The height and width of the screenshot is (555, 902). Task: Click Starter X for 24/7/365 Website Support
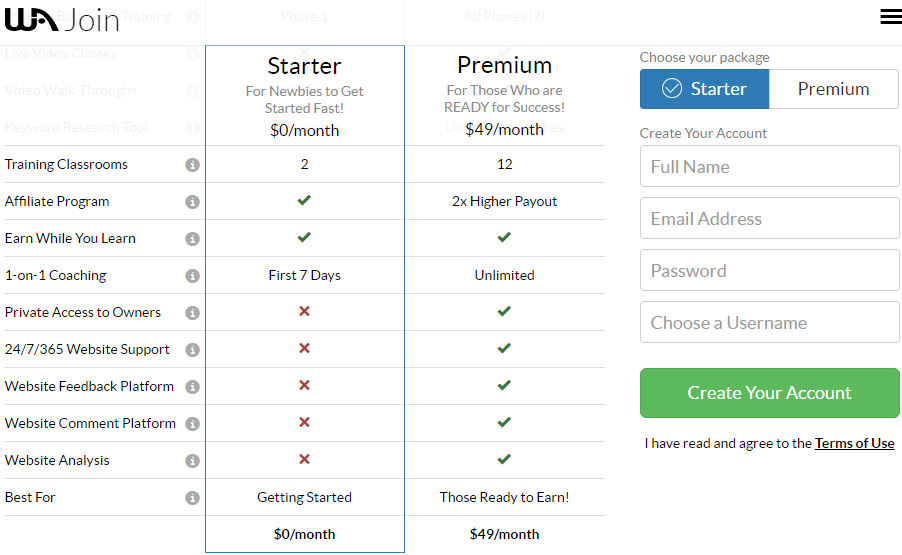tap(304, 348)
